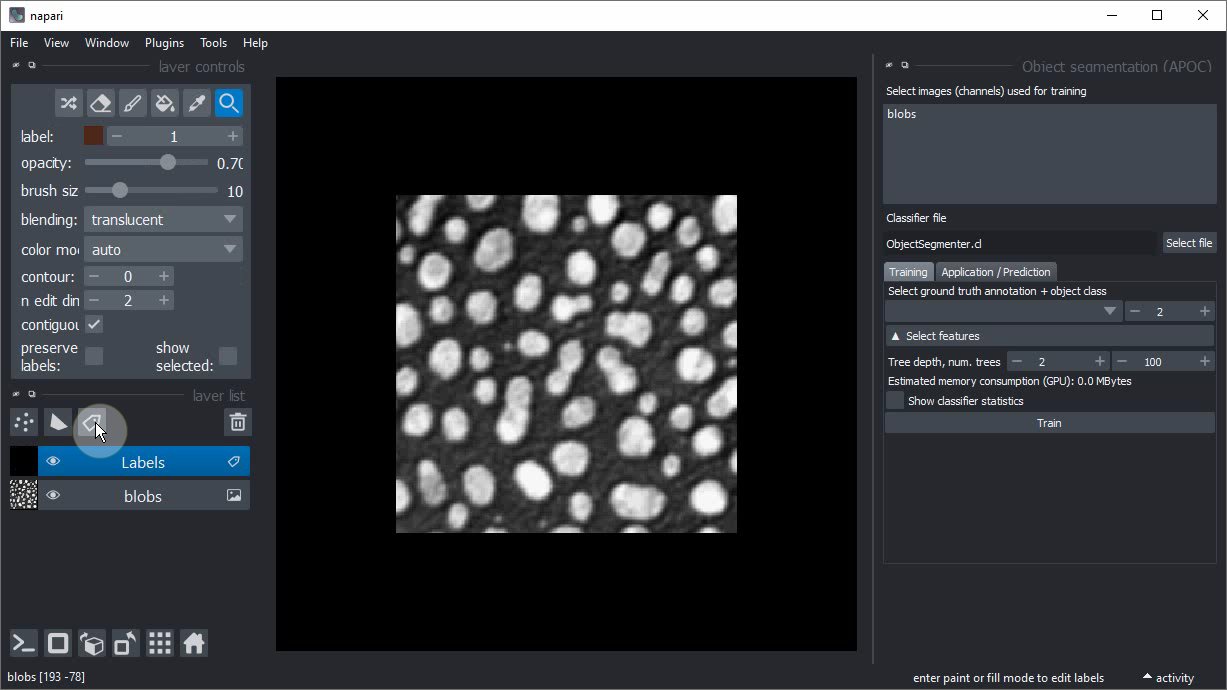This screenshot has width=1227, height=690.
Task: Uncheck the contiguous checkbox
Action: pos(93,325)
